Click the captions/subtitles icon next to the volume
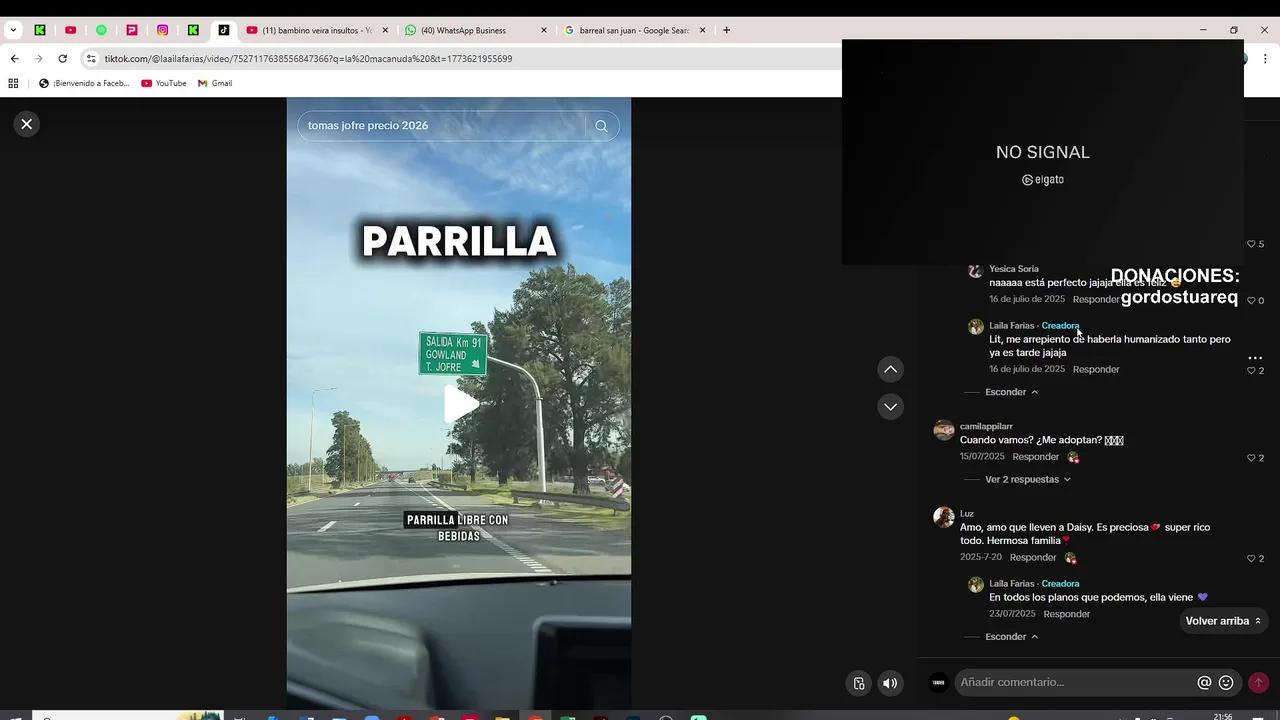The width and height of the screenshot is (1280, 720). (x=859, y=683)
